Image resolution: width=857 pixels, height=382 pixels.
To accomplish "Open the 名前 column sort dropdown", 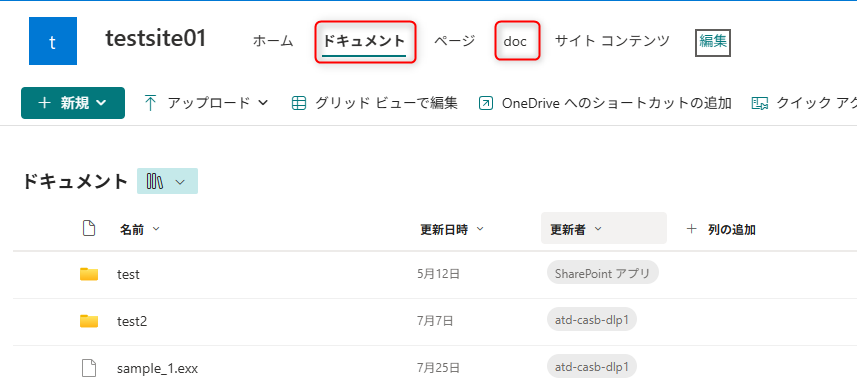I will click(x=156, y=229).
